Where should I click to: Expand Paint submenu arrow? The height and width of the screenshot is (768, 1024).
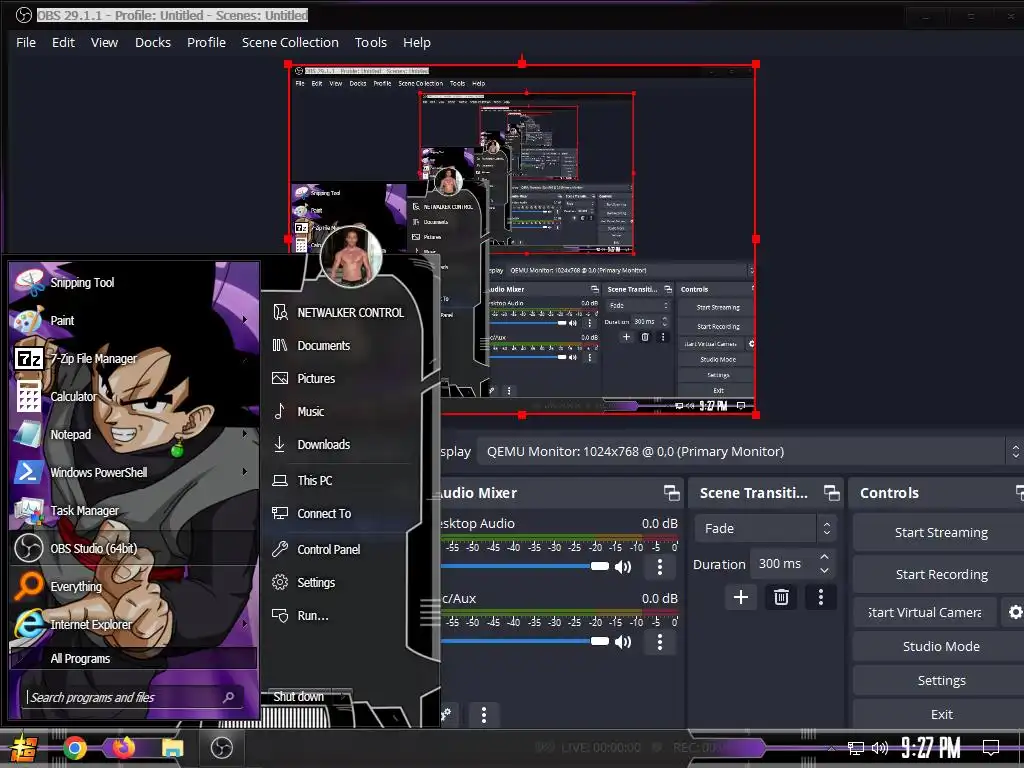pos(245,320)
